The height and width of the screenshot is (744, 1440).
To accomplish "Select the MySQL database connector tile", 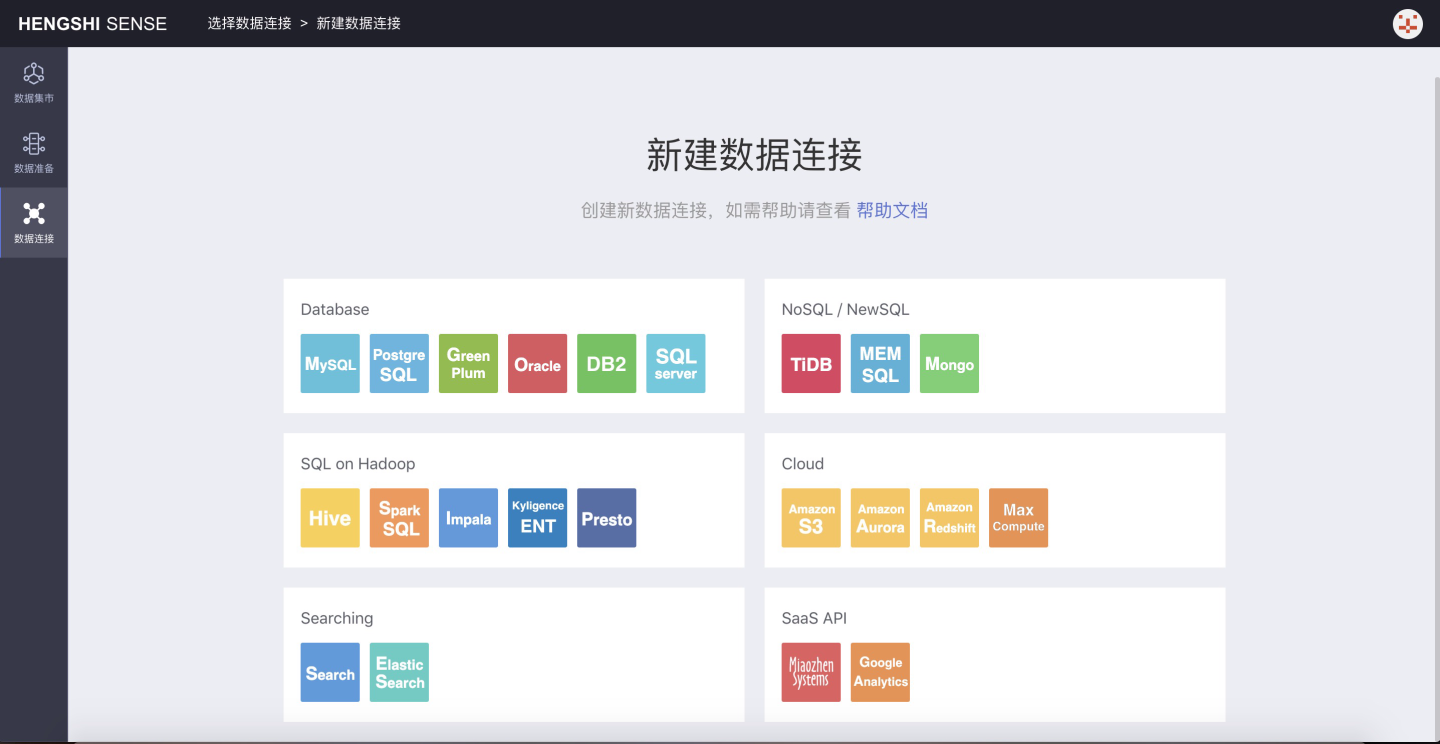I will [x=330, y=364].
